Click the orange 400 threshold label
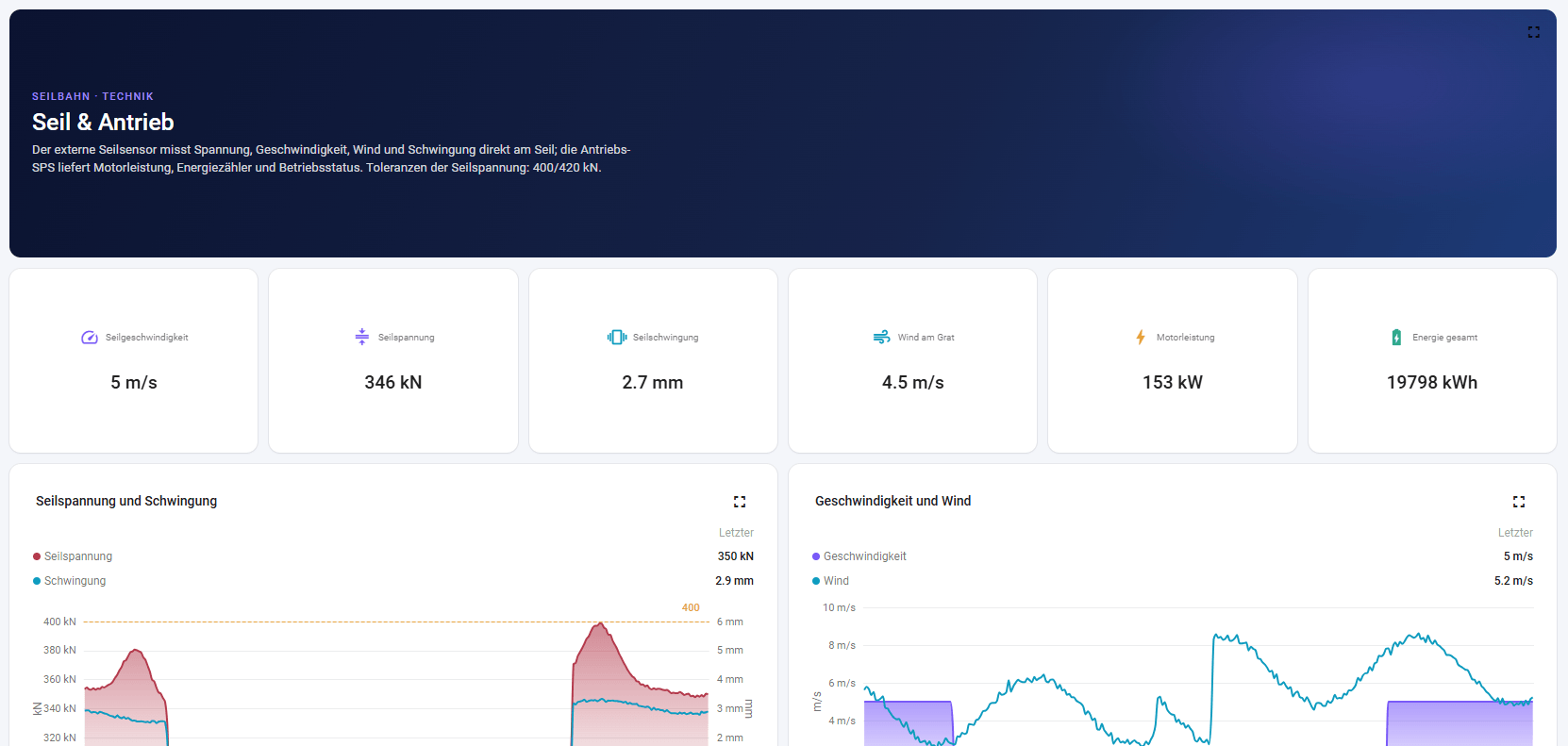 691,608
